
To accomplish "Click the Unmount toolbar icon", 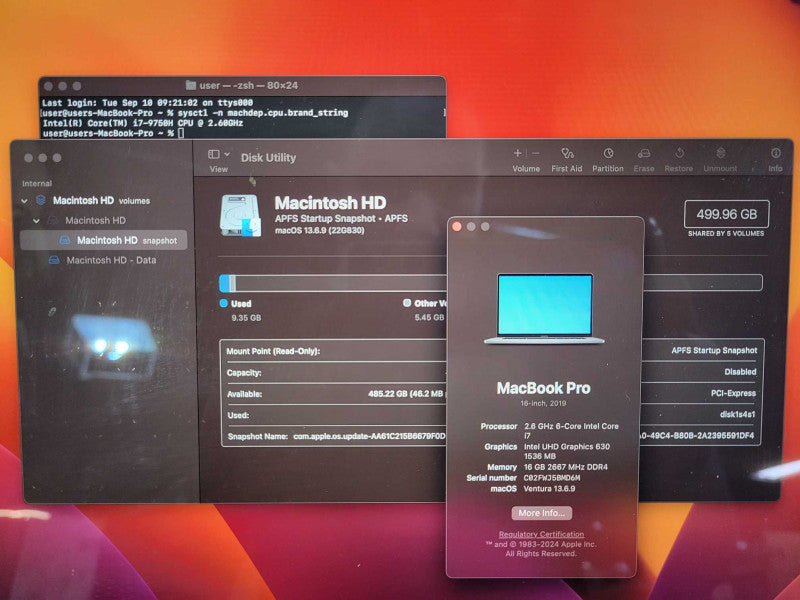I will point(720,153).
